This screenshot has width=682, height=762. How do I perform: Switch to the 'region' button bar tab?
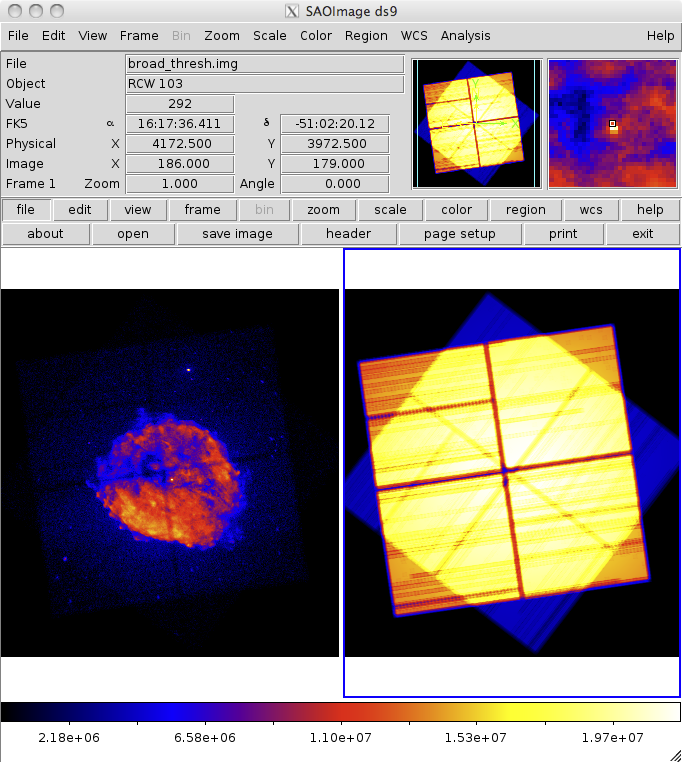coord(525,210)
